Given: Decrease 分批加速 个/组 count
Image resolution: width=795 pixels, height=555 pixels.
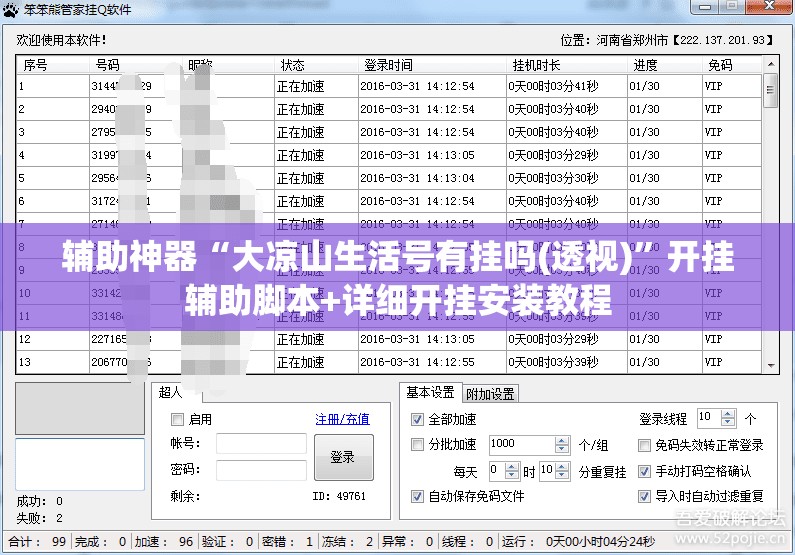Looking at the screenshot, I should [561, 449].
